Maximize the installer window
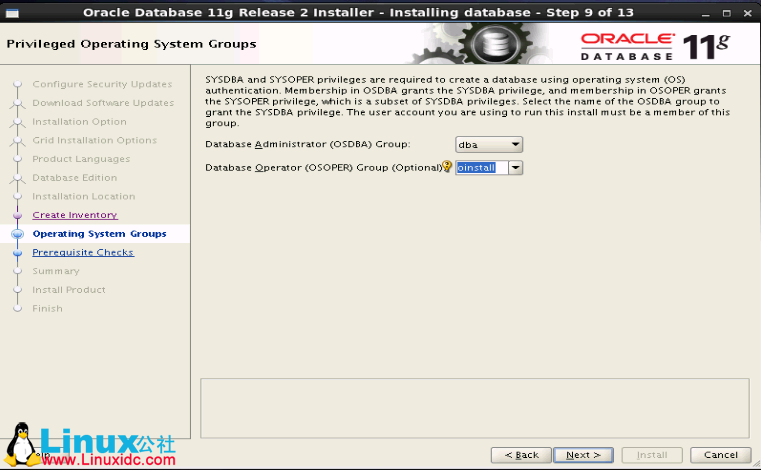The height and width of the screenshot is (470, 761). [x=727, y=14]
